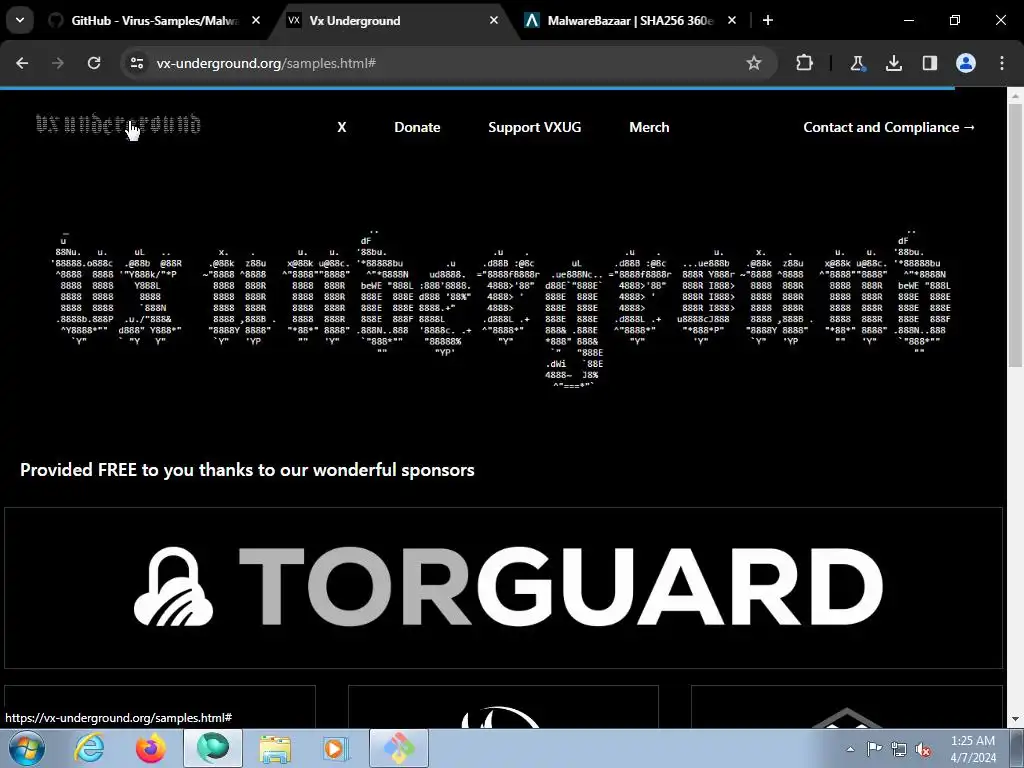Screen dimensions: 1024x768
Task: Click the vx underground site logo
Action: (118, 124)
